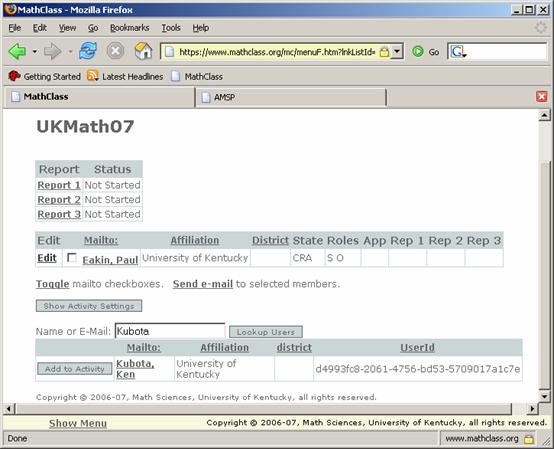Click the vertical scrollbar down arrow
Image resolution: width=554 pixels, height=449 pixels.
pos(544,396)
